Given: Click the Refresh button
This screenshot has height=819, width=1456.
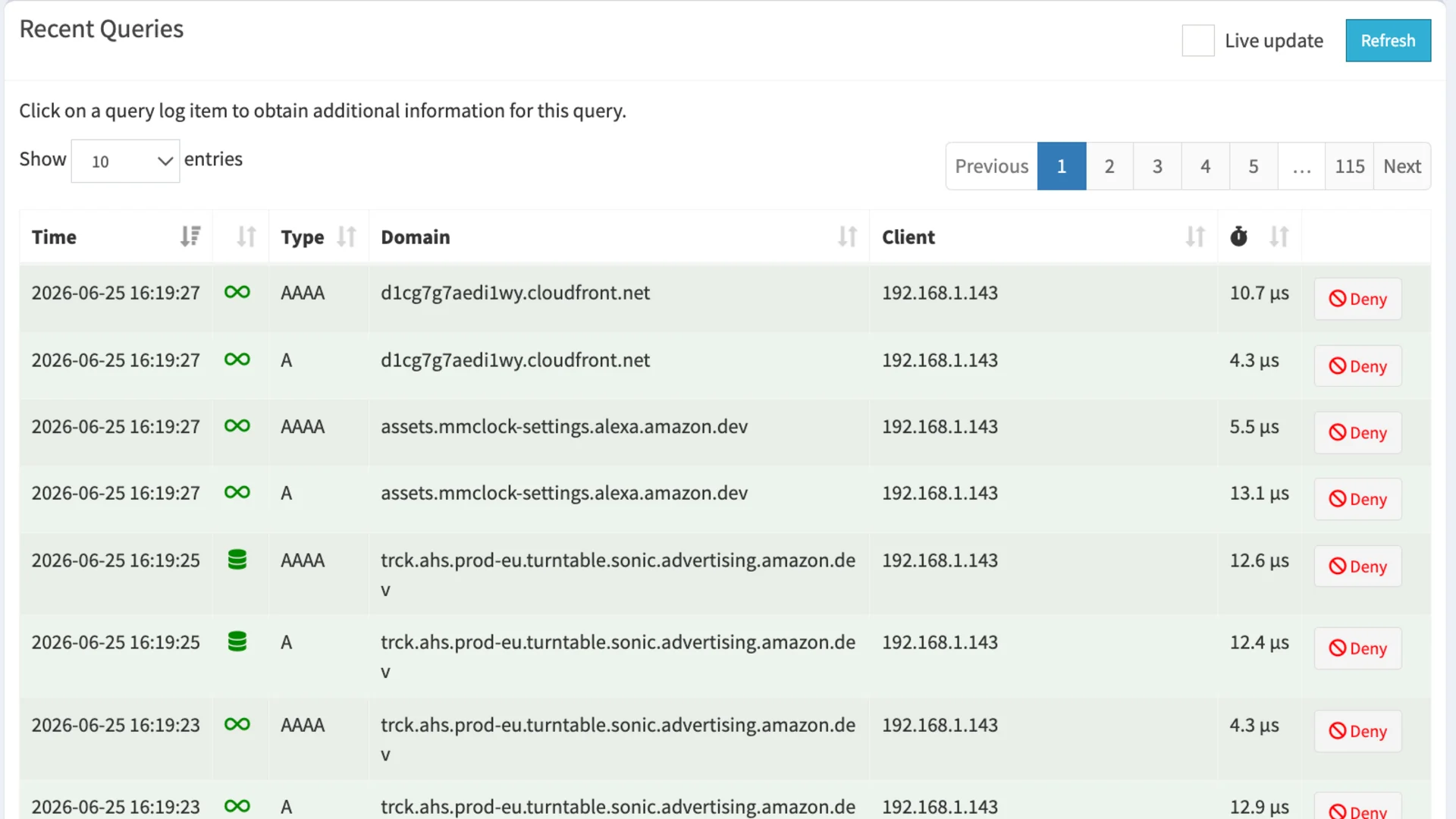Looking at the screenshot, I should 1388,40.
